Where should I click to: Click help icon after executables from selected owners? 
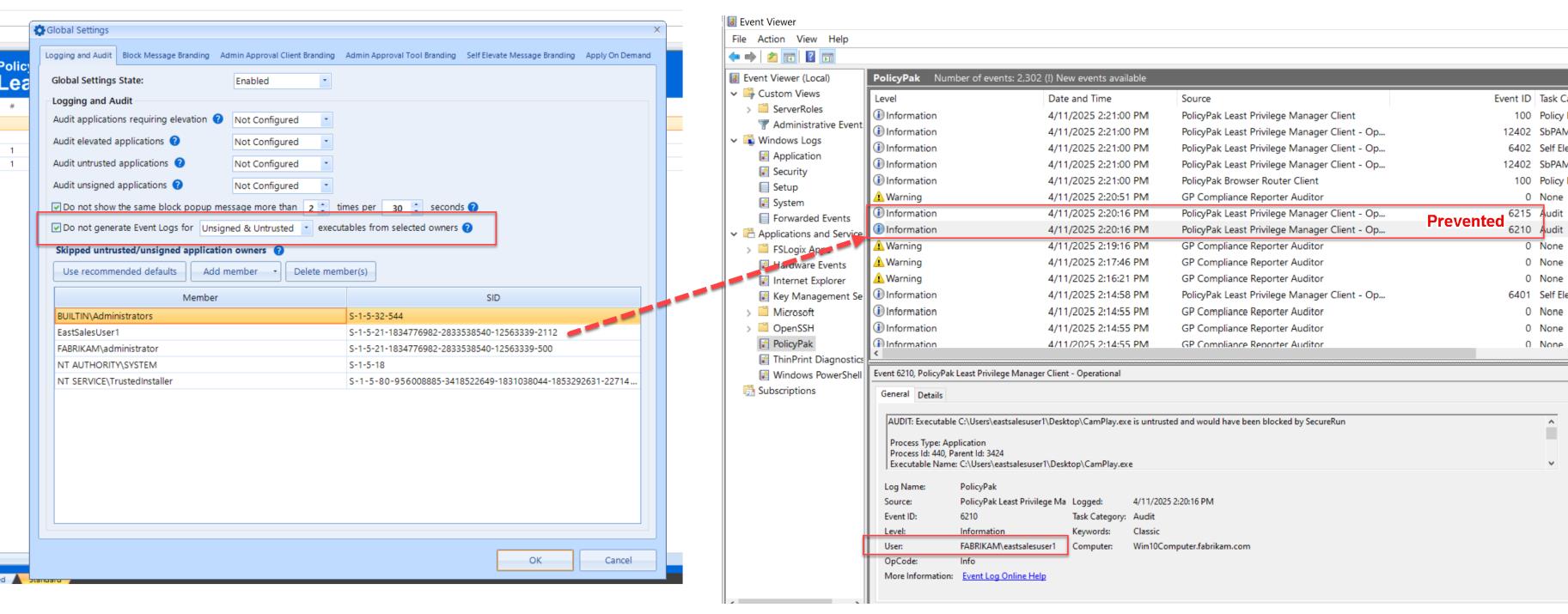tap(467, 228)
